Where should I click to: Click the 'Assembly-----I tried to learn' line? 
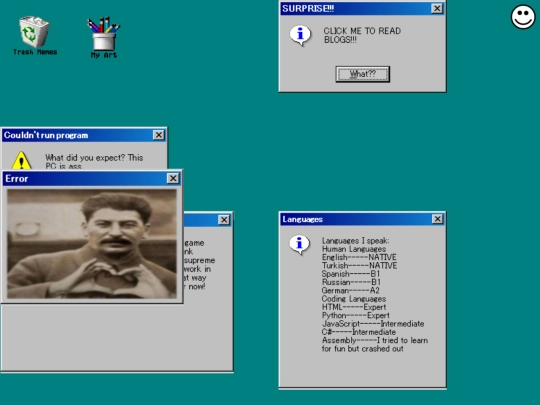coord(375,340)
